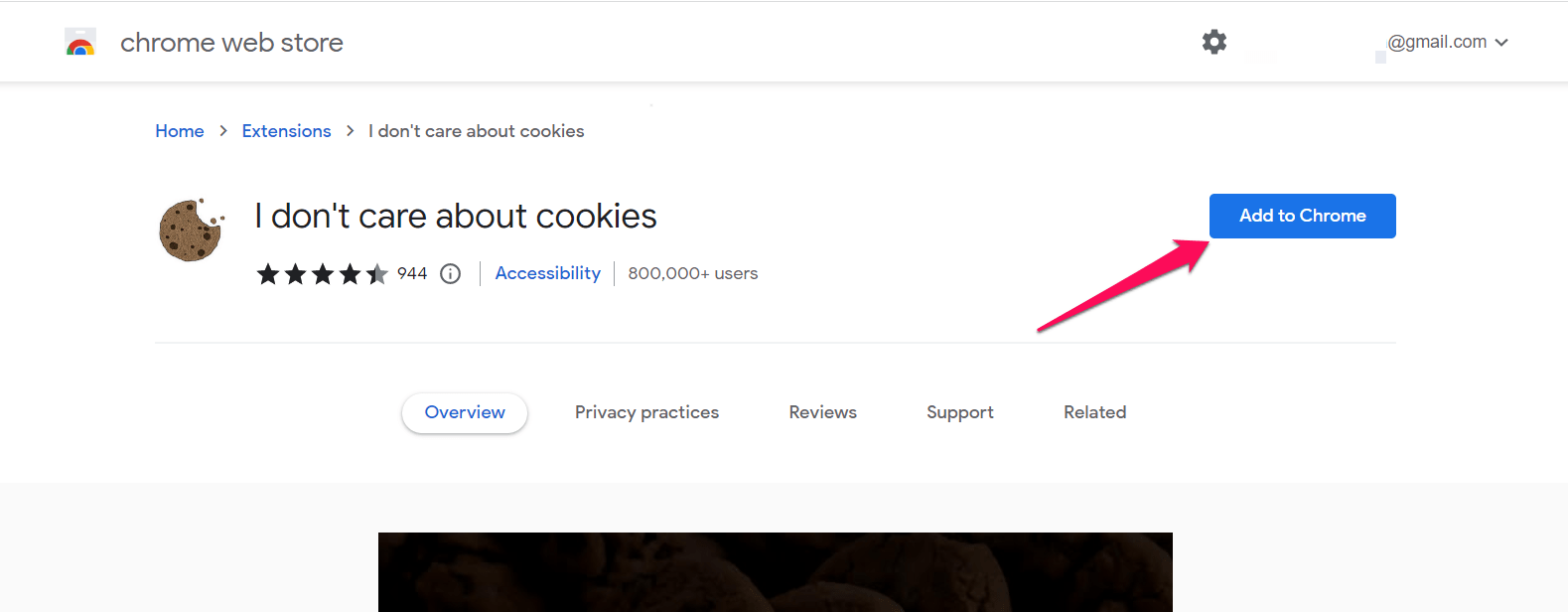Image resolution: width=1568 pixels, height=612 pixels.
Task: Click the 944 ratings count
Action: pyautogui.click(x=412, y=273)
